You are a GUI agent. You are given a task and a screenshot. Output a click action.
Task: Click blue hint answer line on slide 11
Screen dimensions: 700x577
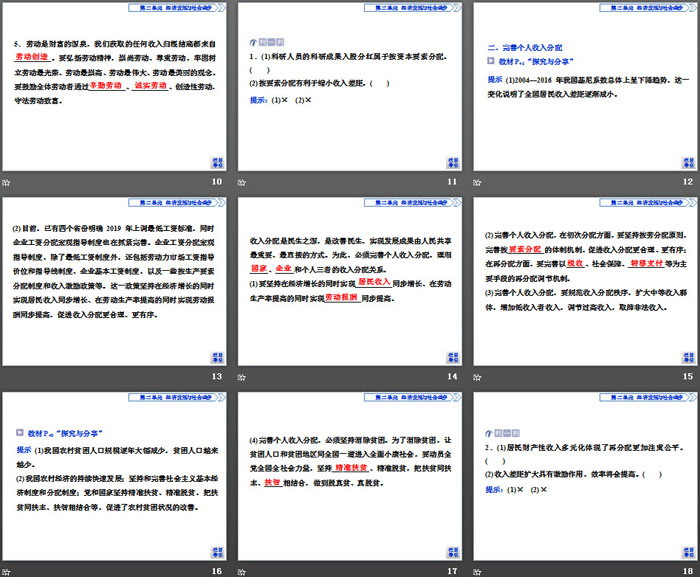(x=281, y=100)
